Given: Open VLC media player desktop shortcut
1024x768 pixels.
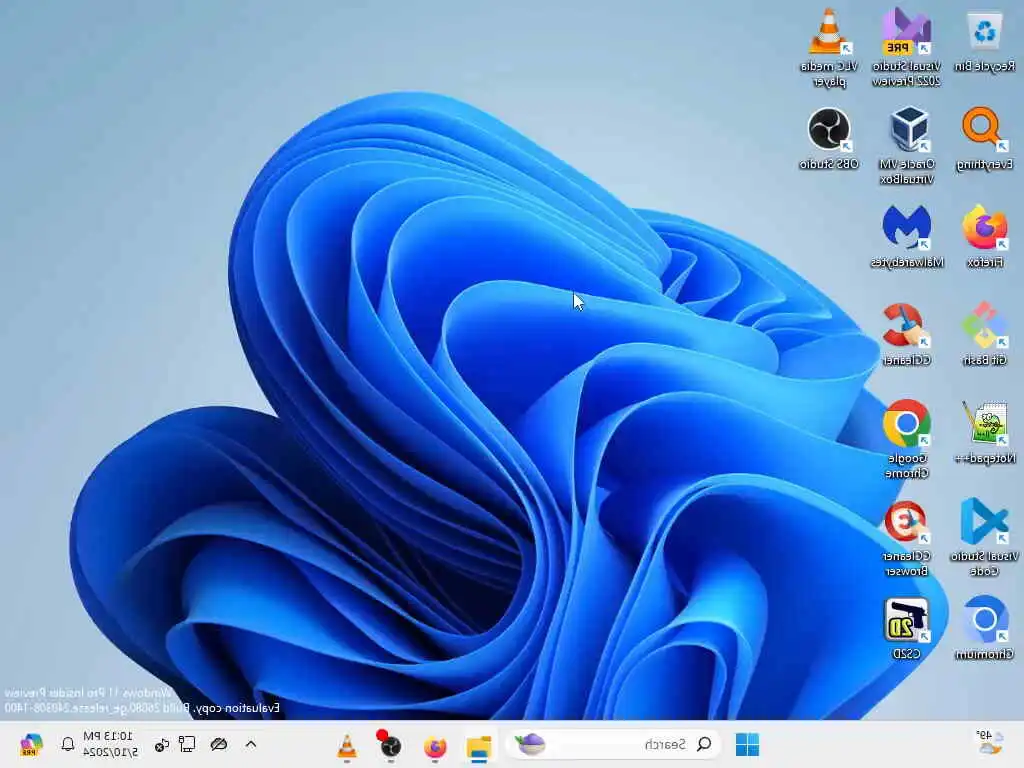Looking at the screenshot, I should click(x=828, y=48).
